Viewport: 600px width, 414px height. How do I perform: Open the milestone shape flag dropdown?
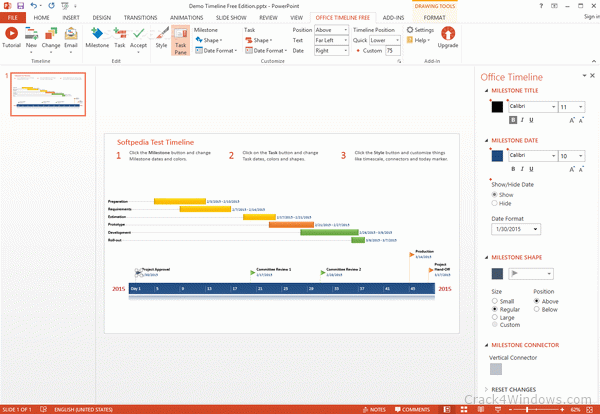click(x=531, y=274)
